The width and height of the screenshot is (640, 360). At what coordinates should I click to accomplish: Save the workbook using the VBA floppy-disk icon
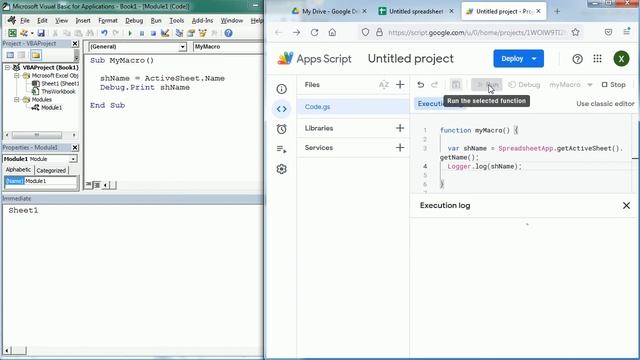[x=41, y=33]
